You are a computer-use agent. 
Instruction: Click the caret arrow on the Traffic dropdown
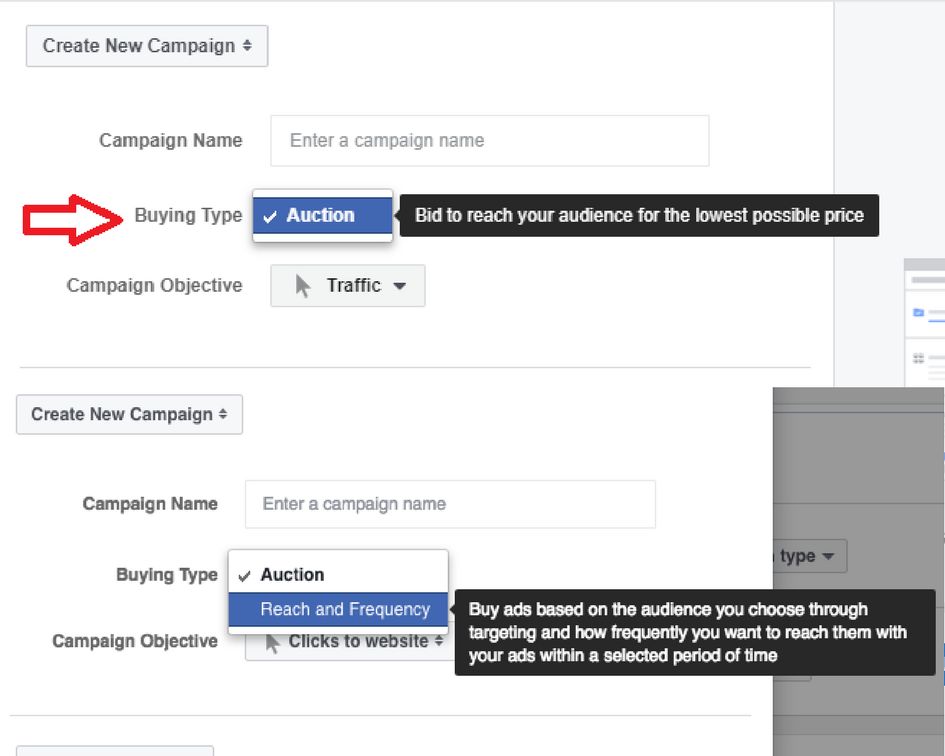(x=400, y=286)
